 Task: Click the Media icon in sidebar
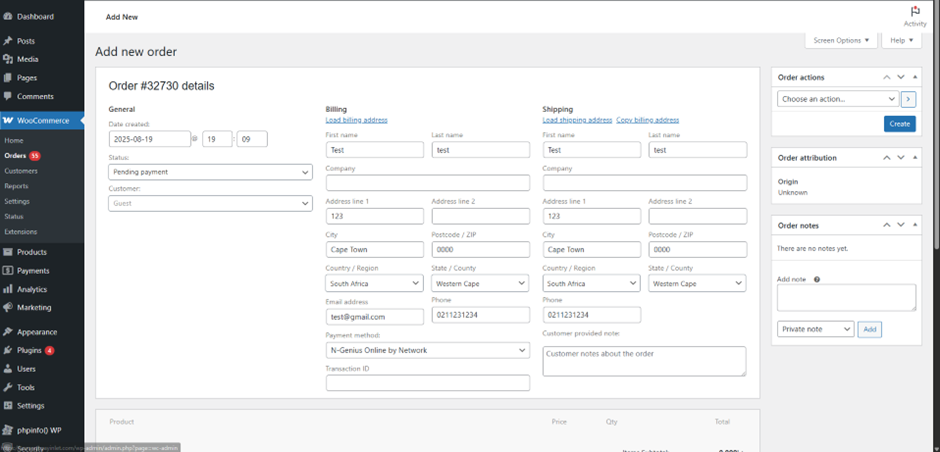(8, 59)
